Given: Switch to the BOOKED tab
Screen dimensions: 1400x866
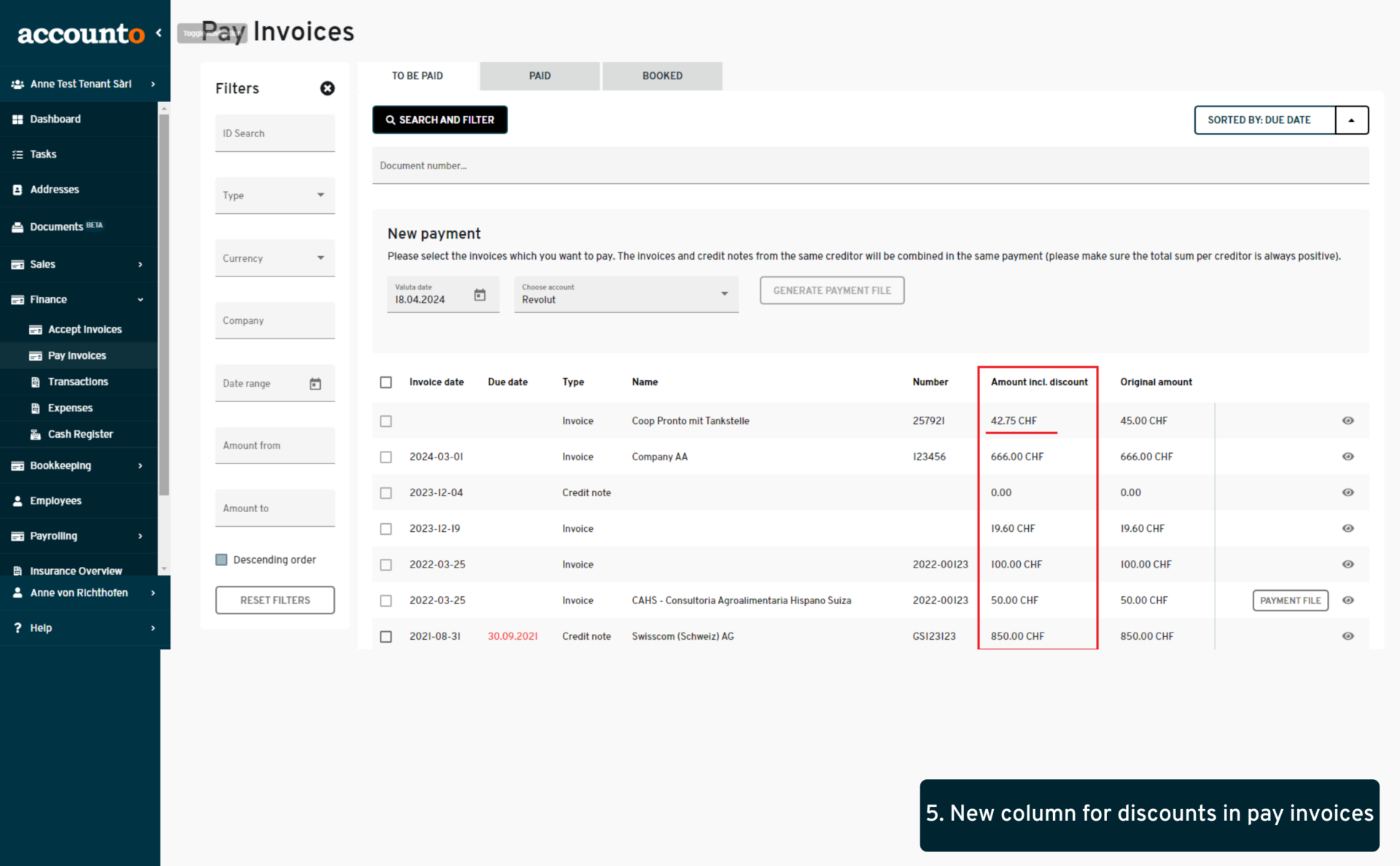Looking at the screenshot, I should [662, 76].
